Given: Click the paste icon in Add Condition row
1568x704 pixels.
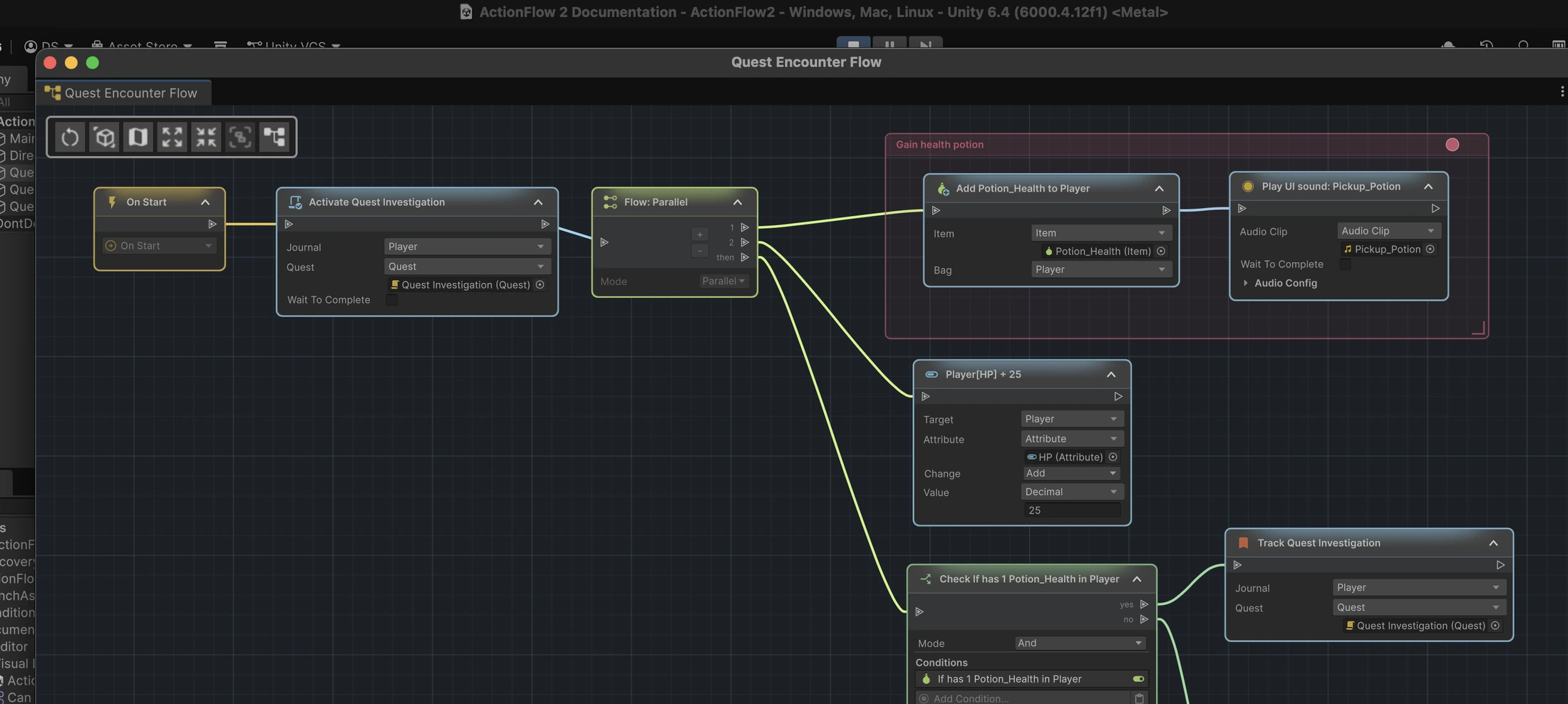Looking at the screenshot, I should 1139,698.
